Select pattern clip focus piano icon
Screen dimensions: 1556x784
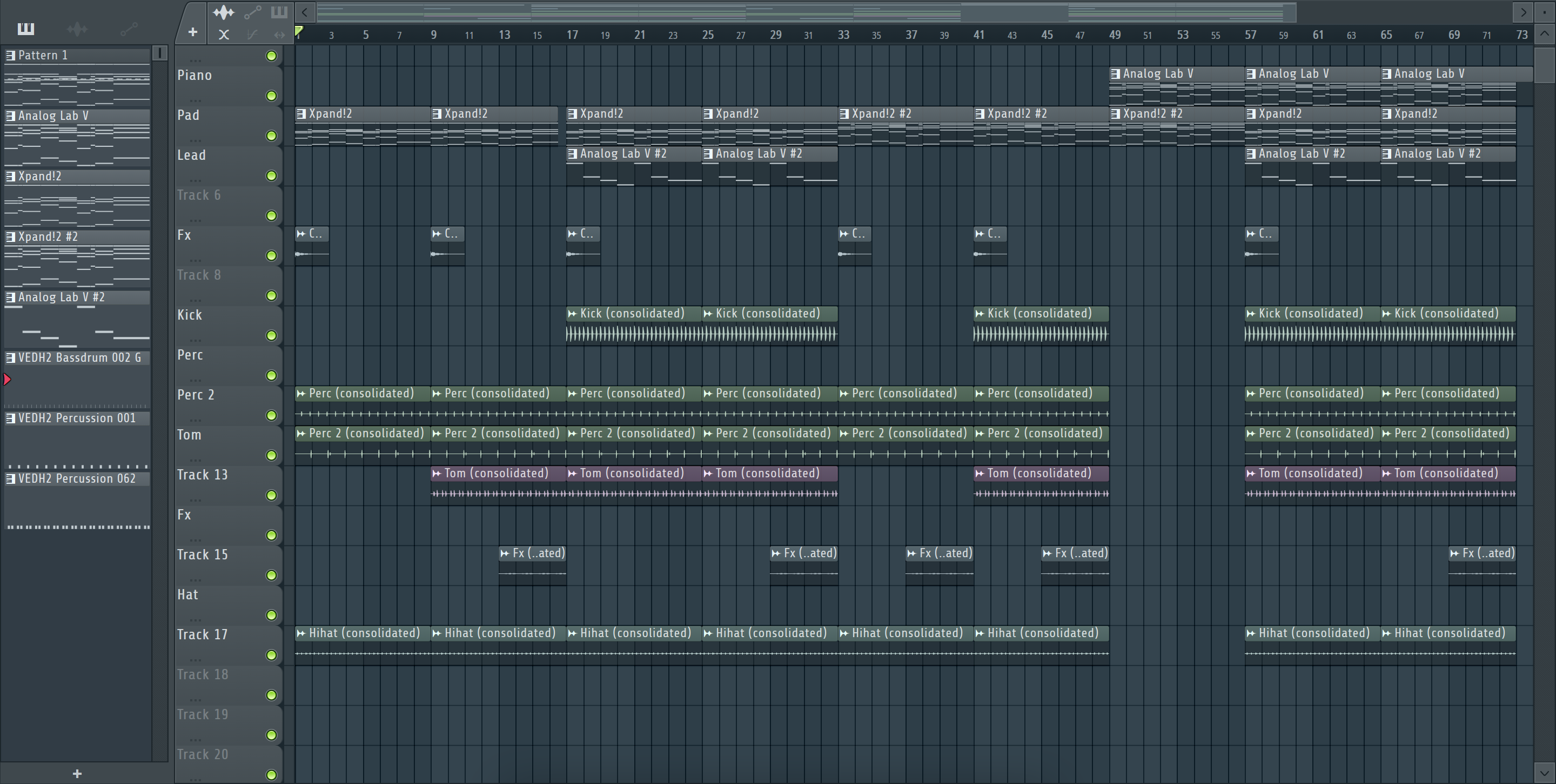[278, 12]
